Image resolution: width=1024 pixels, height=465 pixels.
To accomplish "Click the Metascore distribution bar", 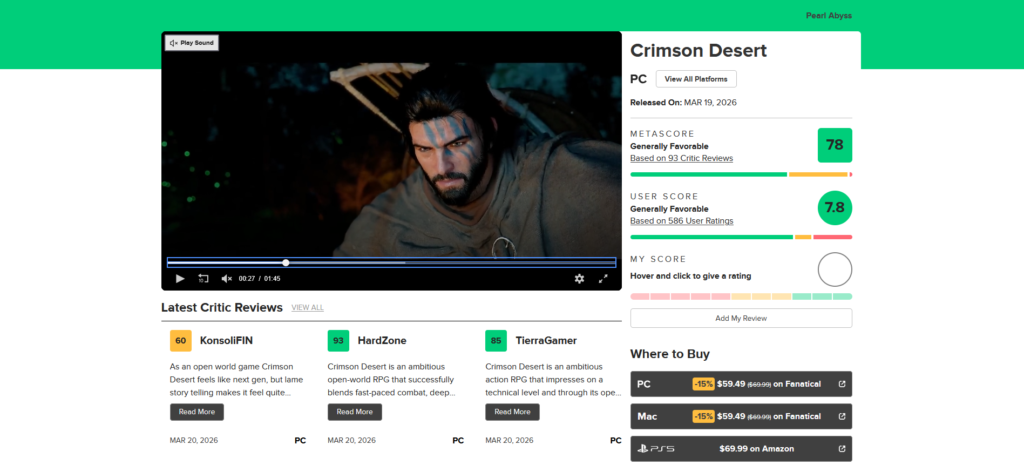I will click(x=741, y=174).
